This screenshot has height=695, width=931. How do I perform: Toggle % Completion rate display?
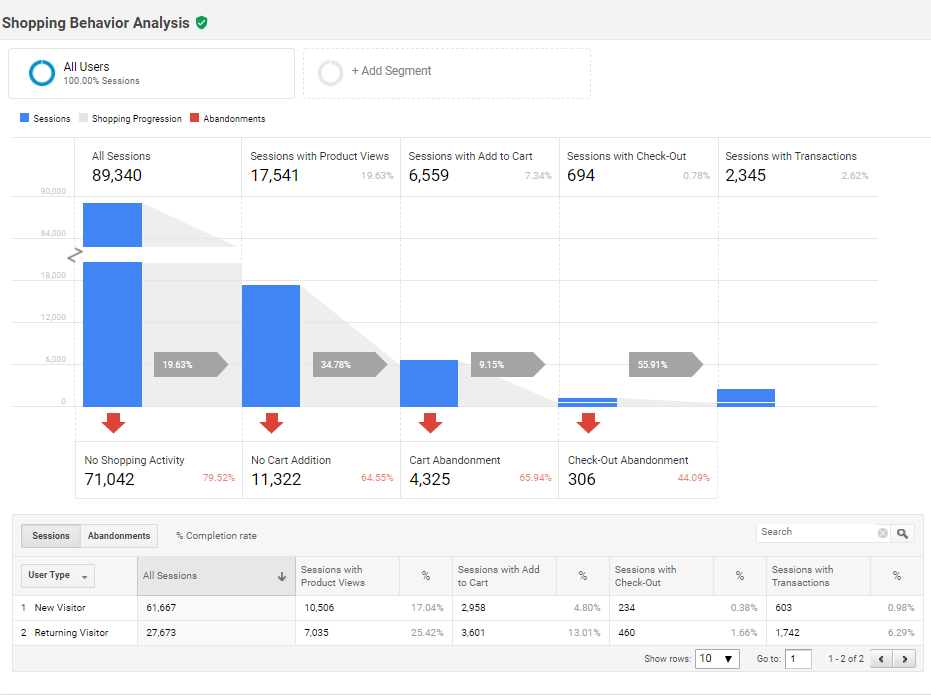(x=216, y=536)
